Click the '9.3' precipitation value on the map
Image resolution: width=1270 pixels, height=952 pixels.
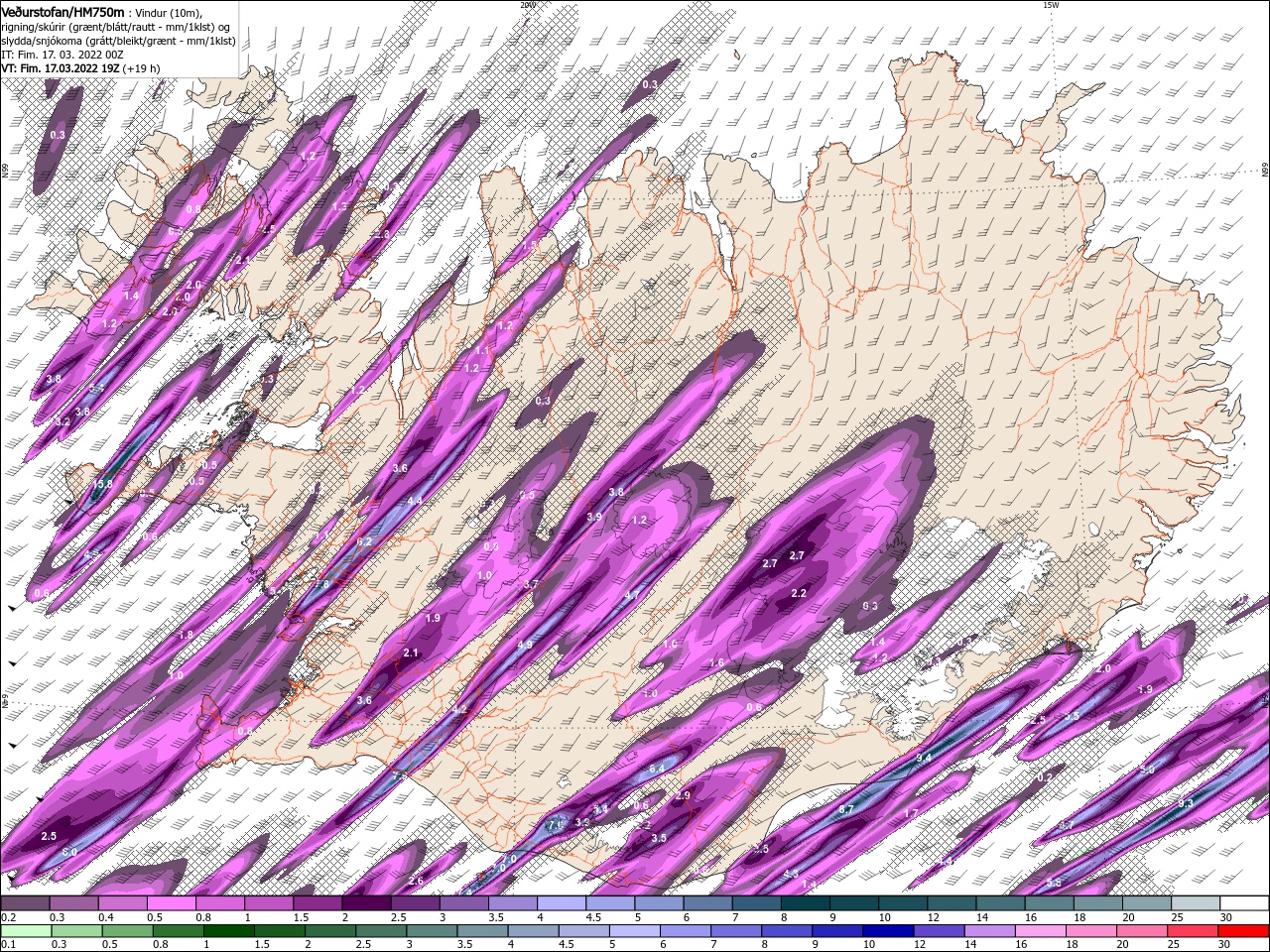tap(1185, 803)
